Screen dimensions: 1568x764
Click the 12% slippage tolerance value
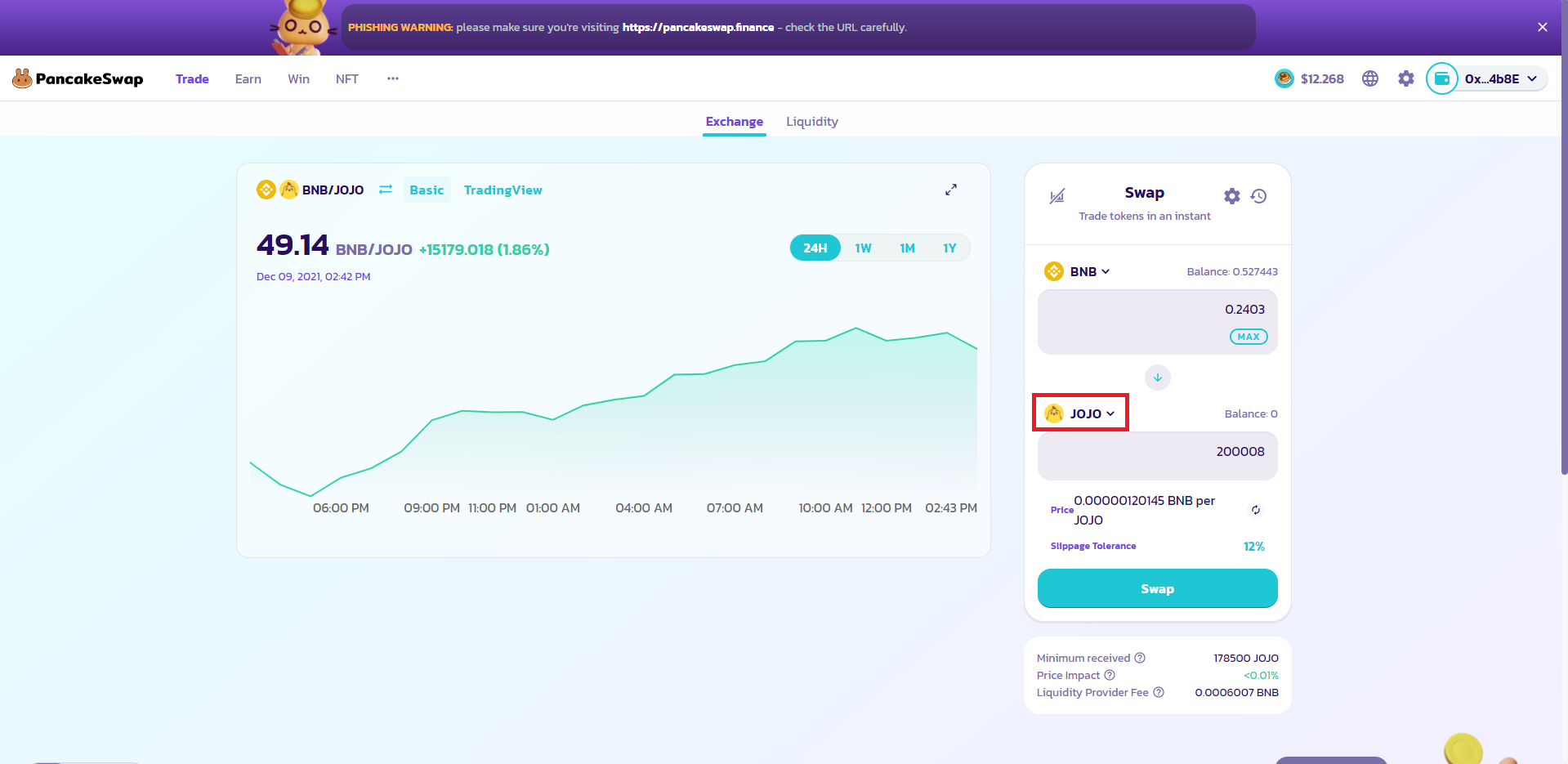coord(1254,546)
